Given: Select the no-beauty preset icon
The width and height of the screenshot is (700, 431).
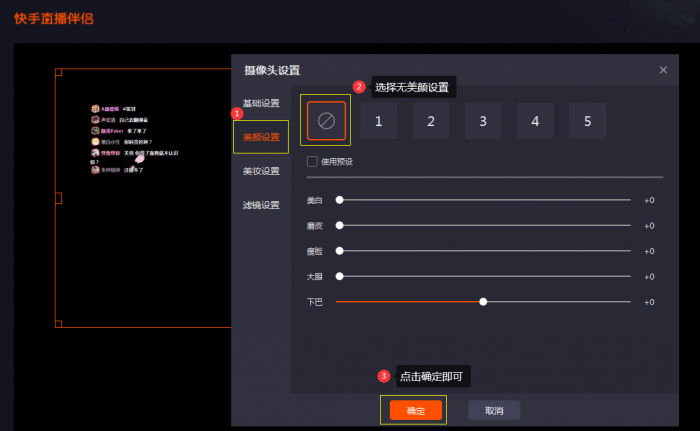Looking at the screenshot, I should (326, 121).
